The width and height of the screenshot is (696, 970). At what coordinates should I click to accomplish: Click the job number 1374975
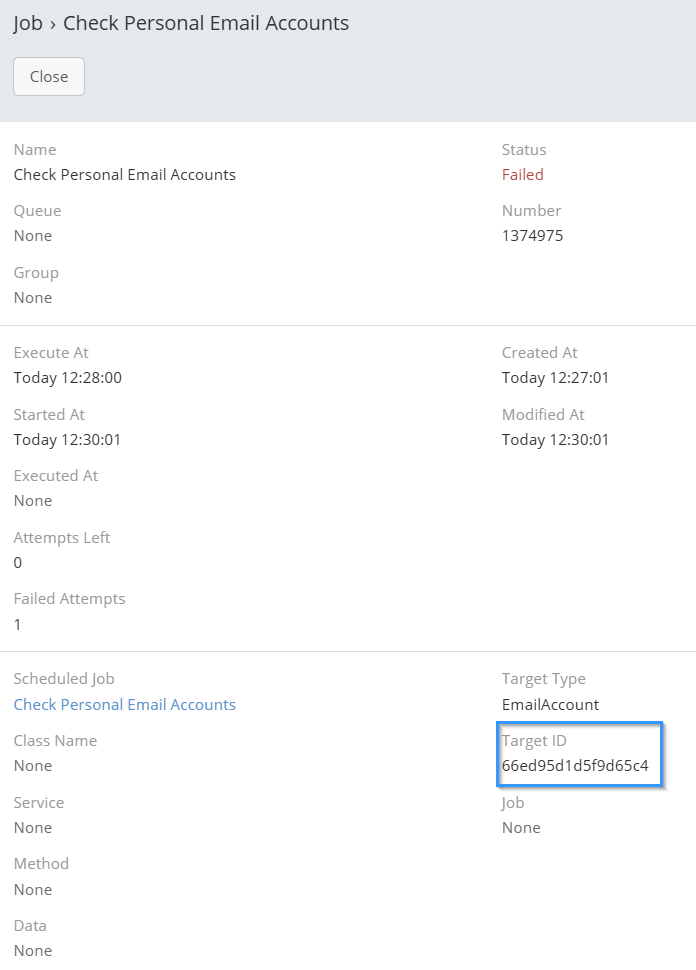click(532, 236)
